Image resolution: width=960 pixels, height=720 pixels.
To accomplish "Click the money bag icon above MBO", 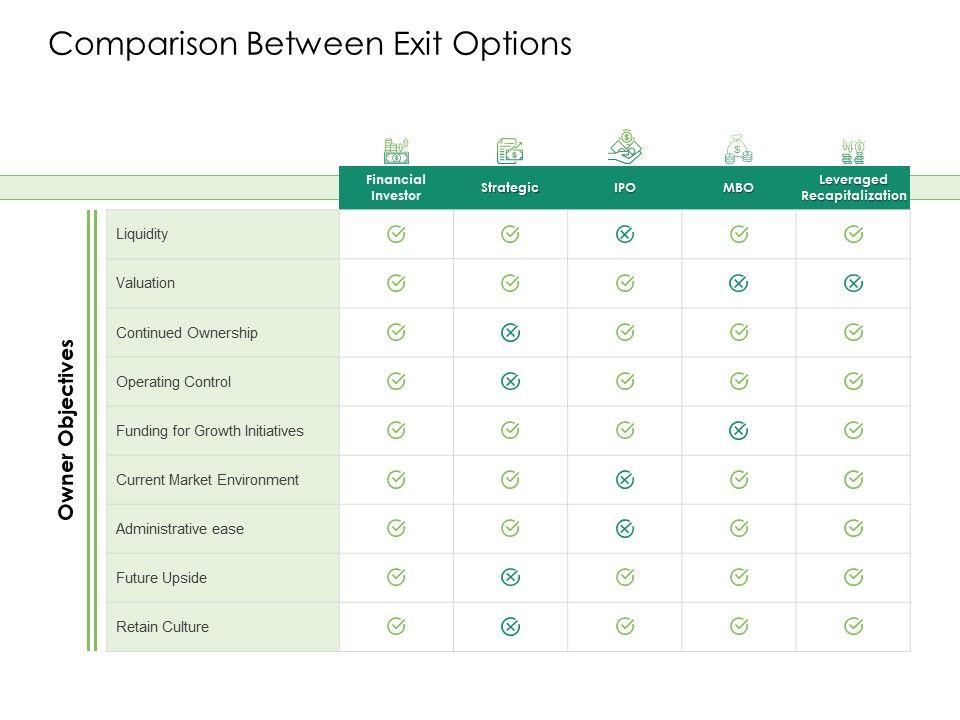I will point(738,150).
